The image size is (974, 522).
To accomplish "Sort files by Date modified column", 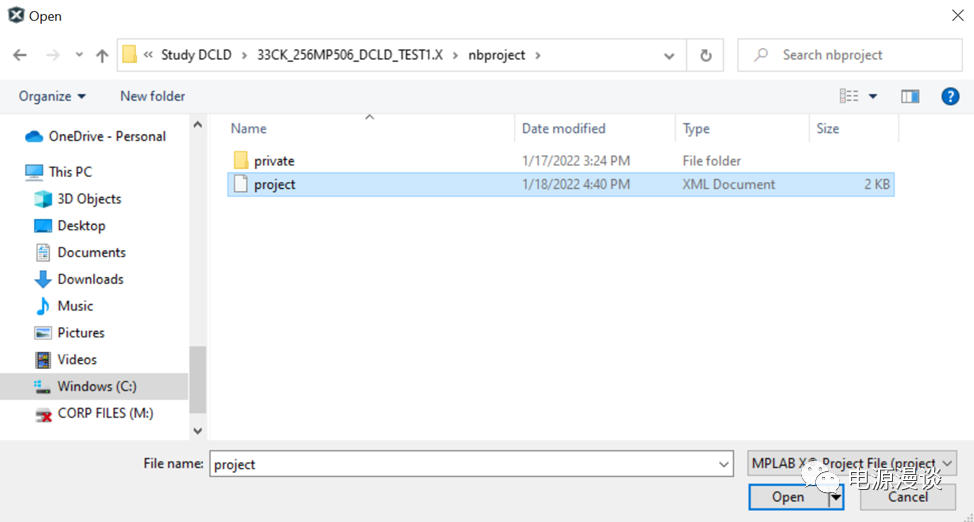I will [x=563, y=128].
